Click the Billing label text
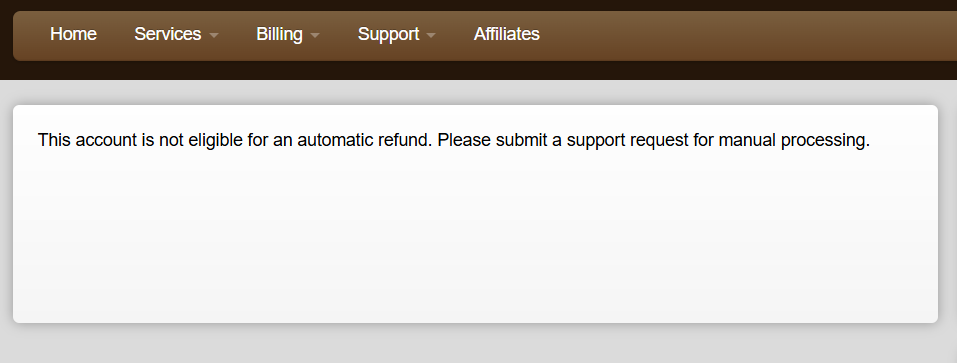957x363 pixels. pos(280,34)
